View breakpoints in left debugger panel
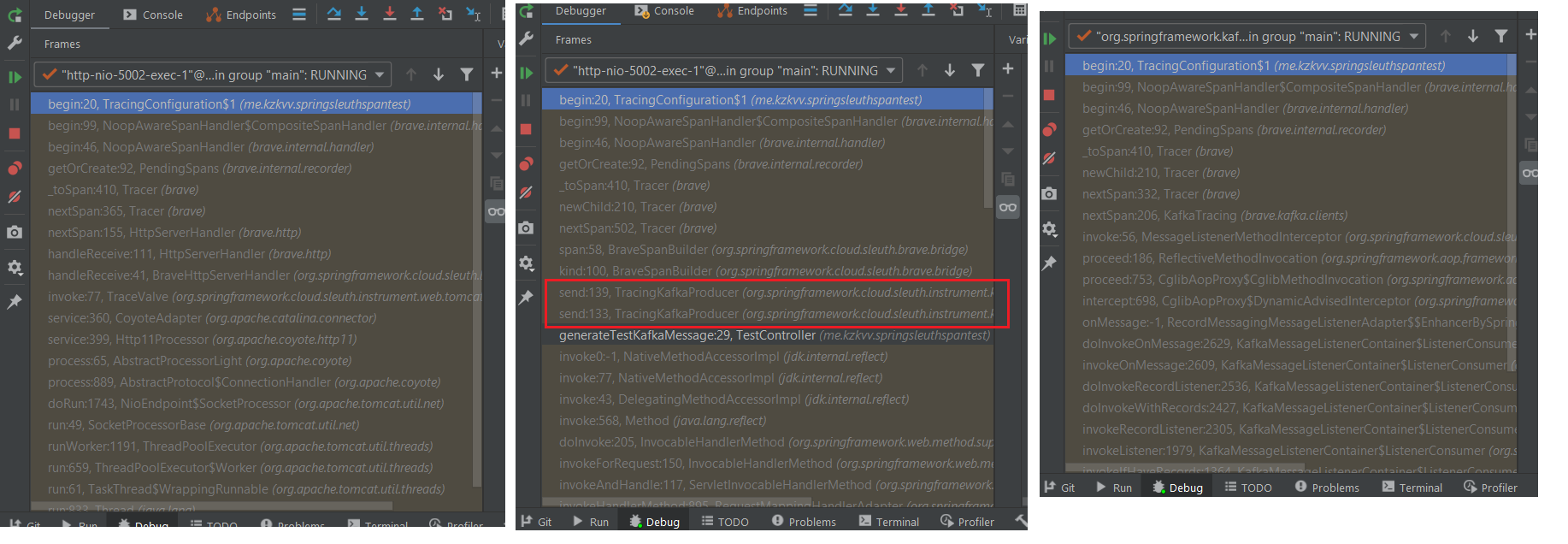The width and height of the screenshot is (1568, 544). click(x=15, y=169)
